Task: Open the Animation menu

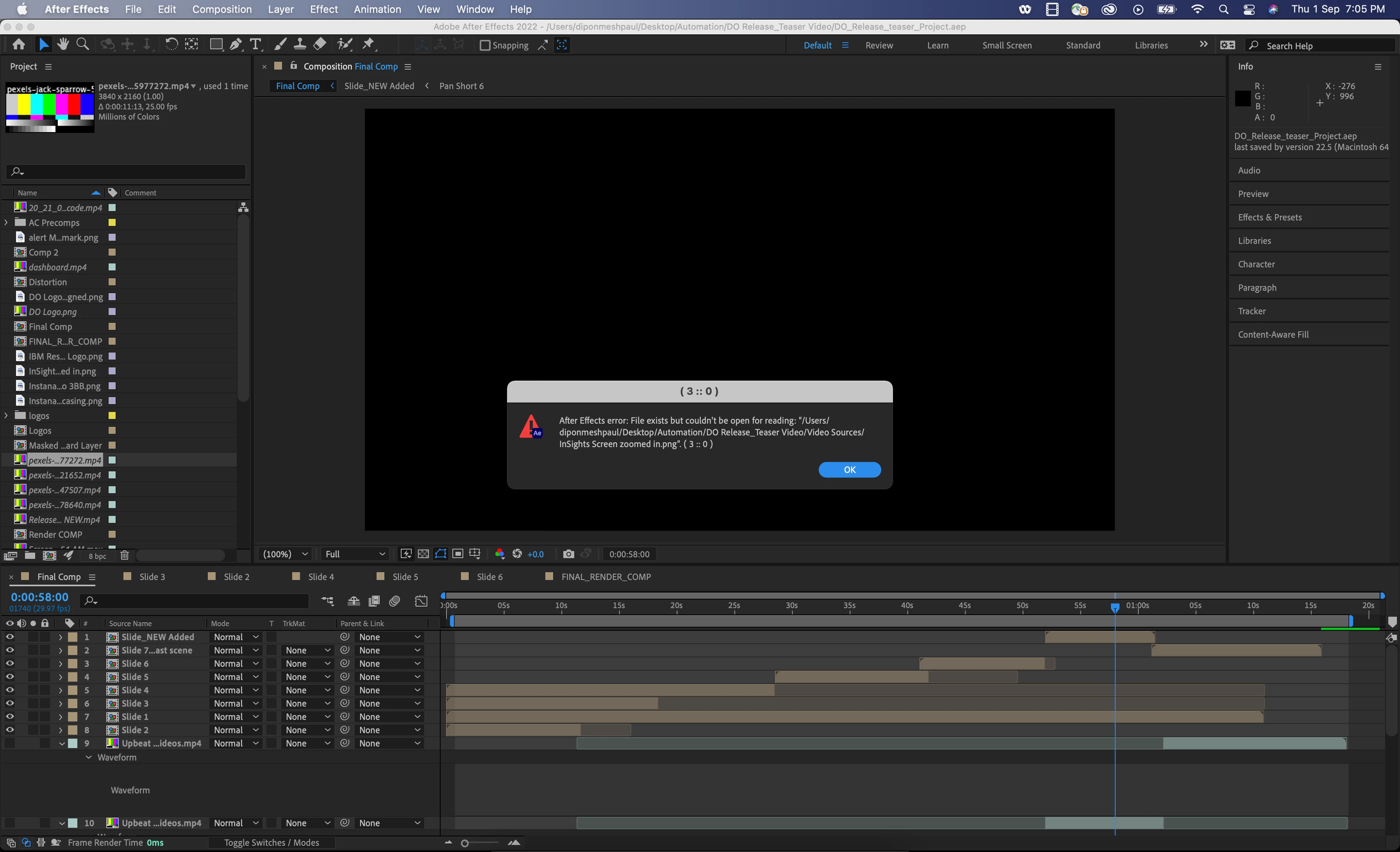Action: 377,9
